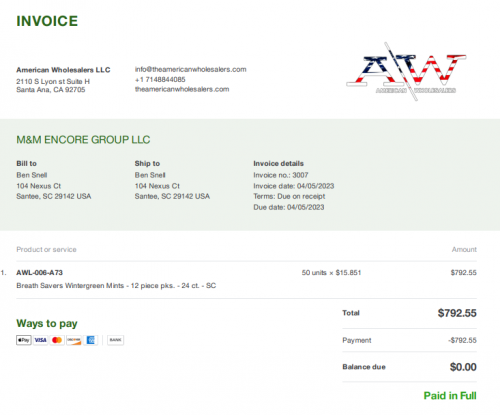
Task: Choose the Mastercard payment icon
Action: (57, 340)
